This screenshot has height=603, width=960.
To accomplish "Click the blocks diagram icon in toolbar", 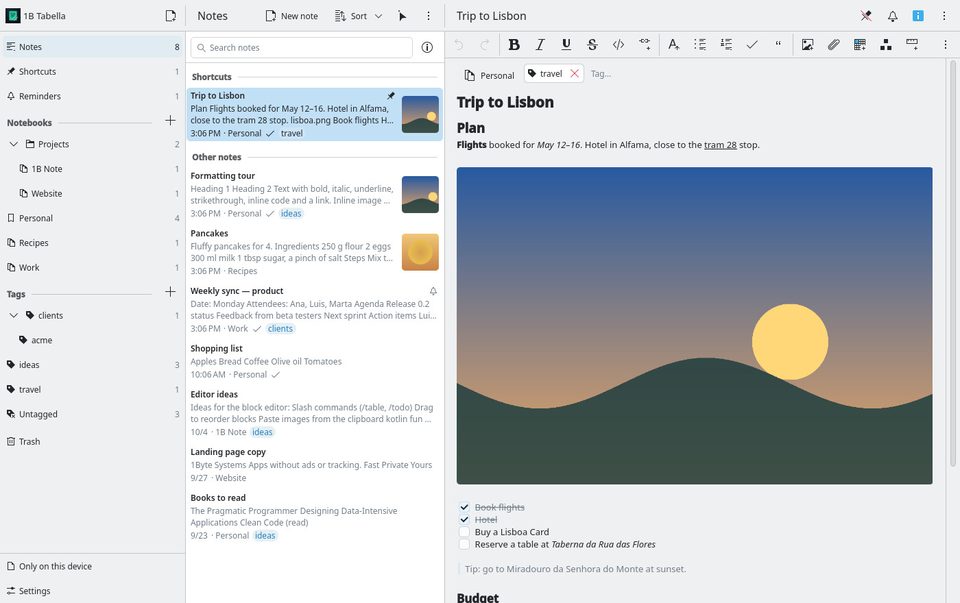I will point(886,45).
